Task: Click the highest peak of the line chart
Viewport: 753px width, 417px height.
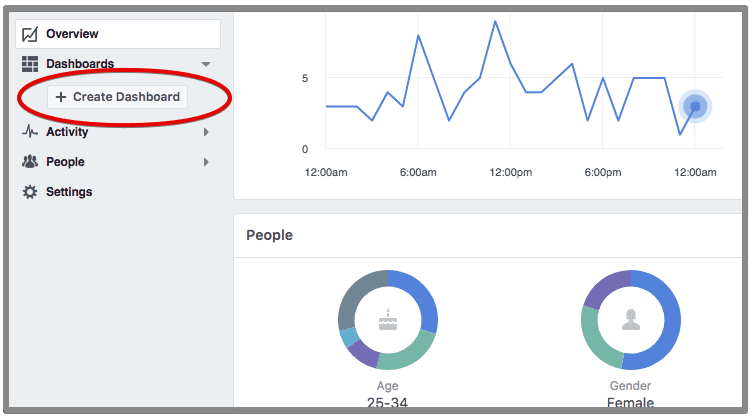Action: (x=495, y=21)
